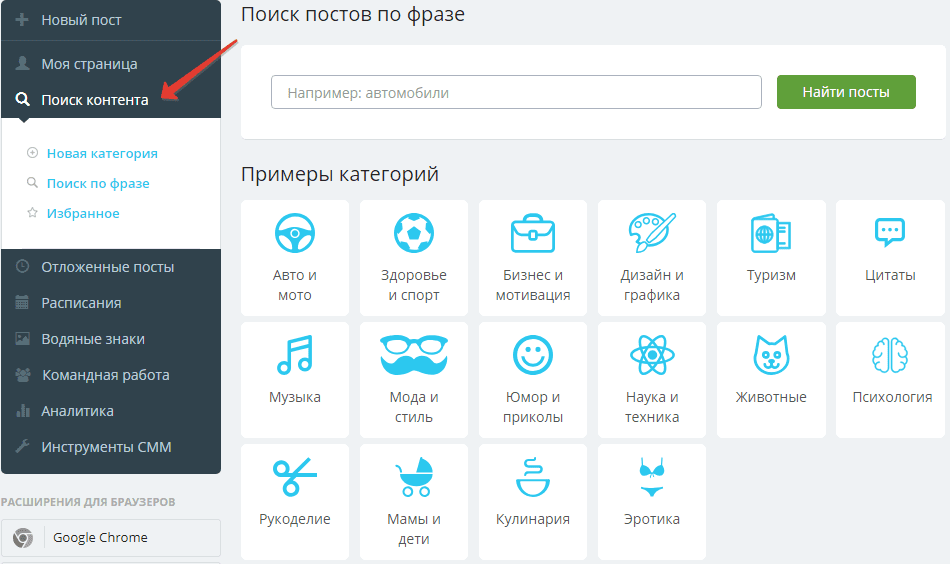Select Избранное link in sidebar
The image size is (950, 564).
click(x=83, y=213)
